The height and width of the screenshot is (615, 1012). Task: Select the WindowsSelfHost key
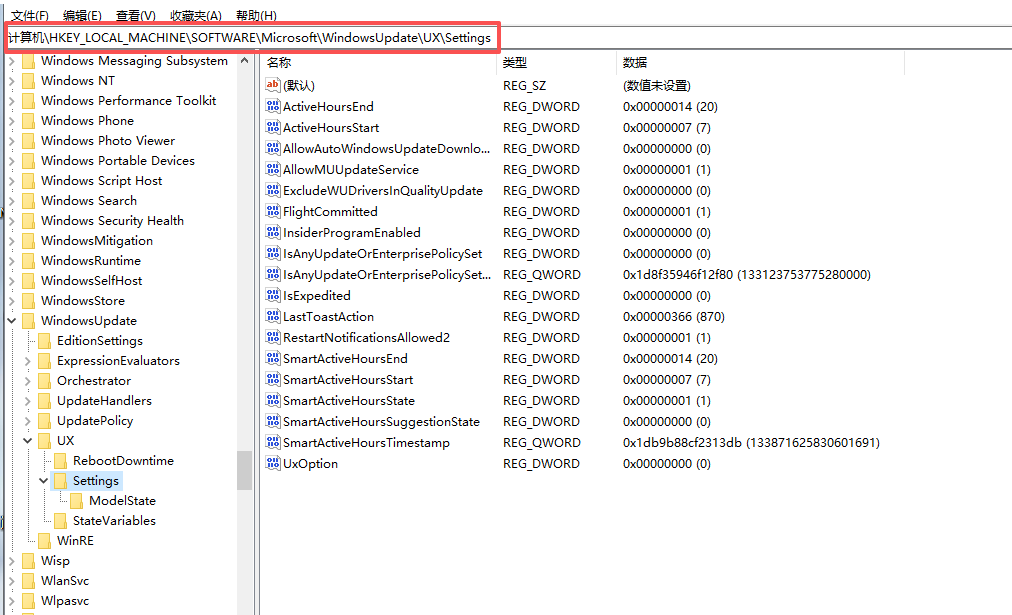tap(91, 281)
